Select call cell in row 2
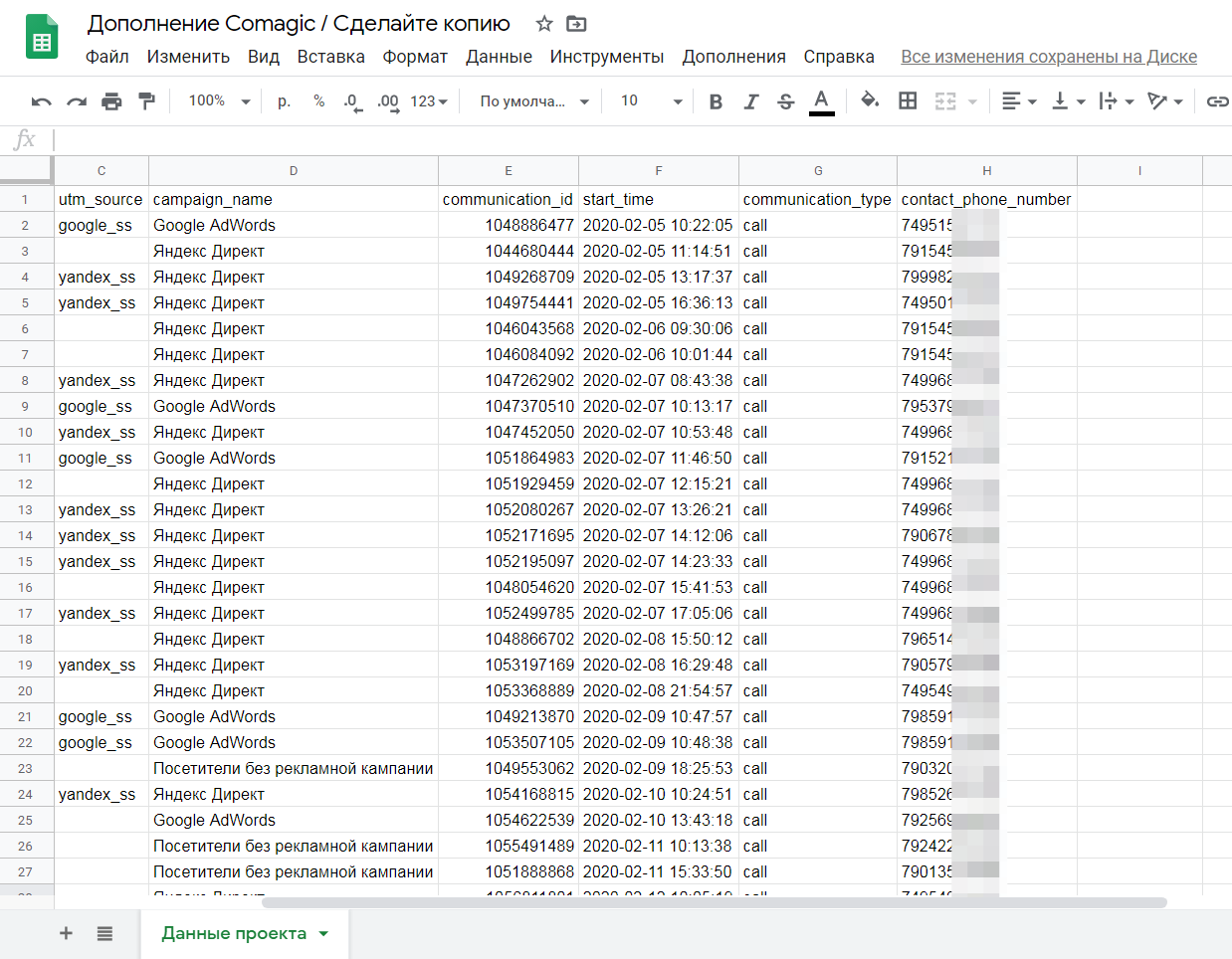This screenshot has width=1232, height=959. tap(818, 225)
